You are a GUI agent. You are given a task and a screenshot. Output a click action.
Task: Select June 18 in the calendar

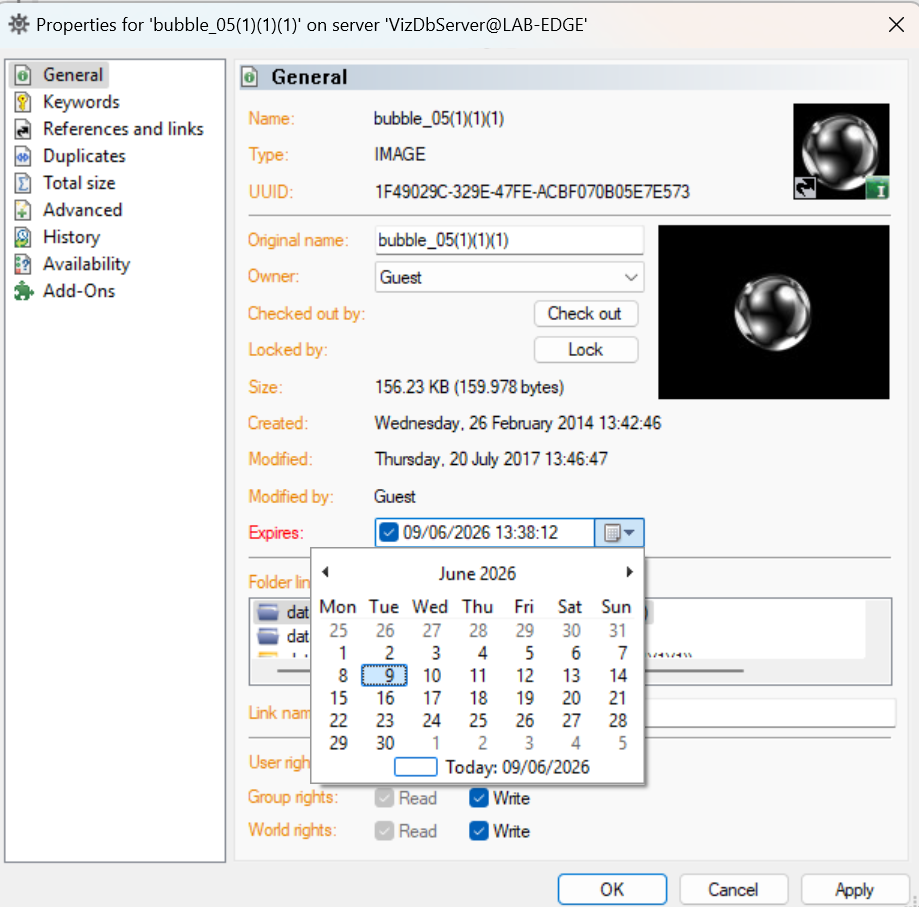point(478,698)
